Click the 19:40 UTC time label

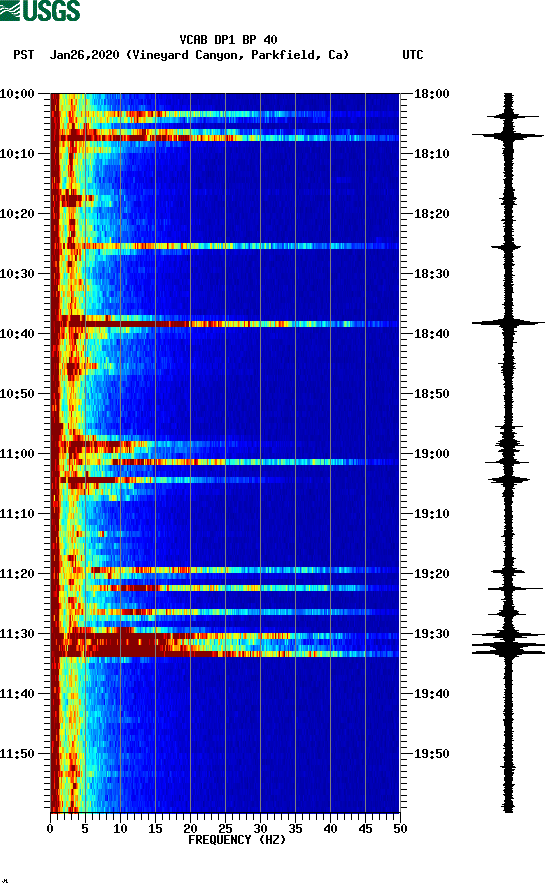(x=431, y=693)
